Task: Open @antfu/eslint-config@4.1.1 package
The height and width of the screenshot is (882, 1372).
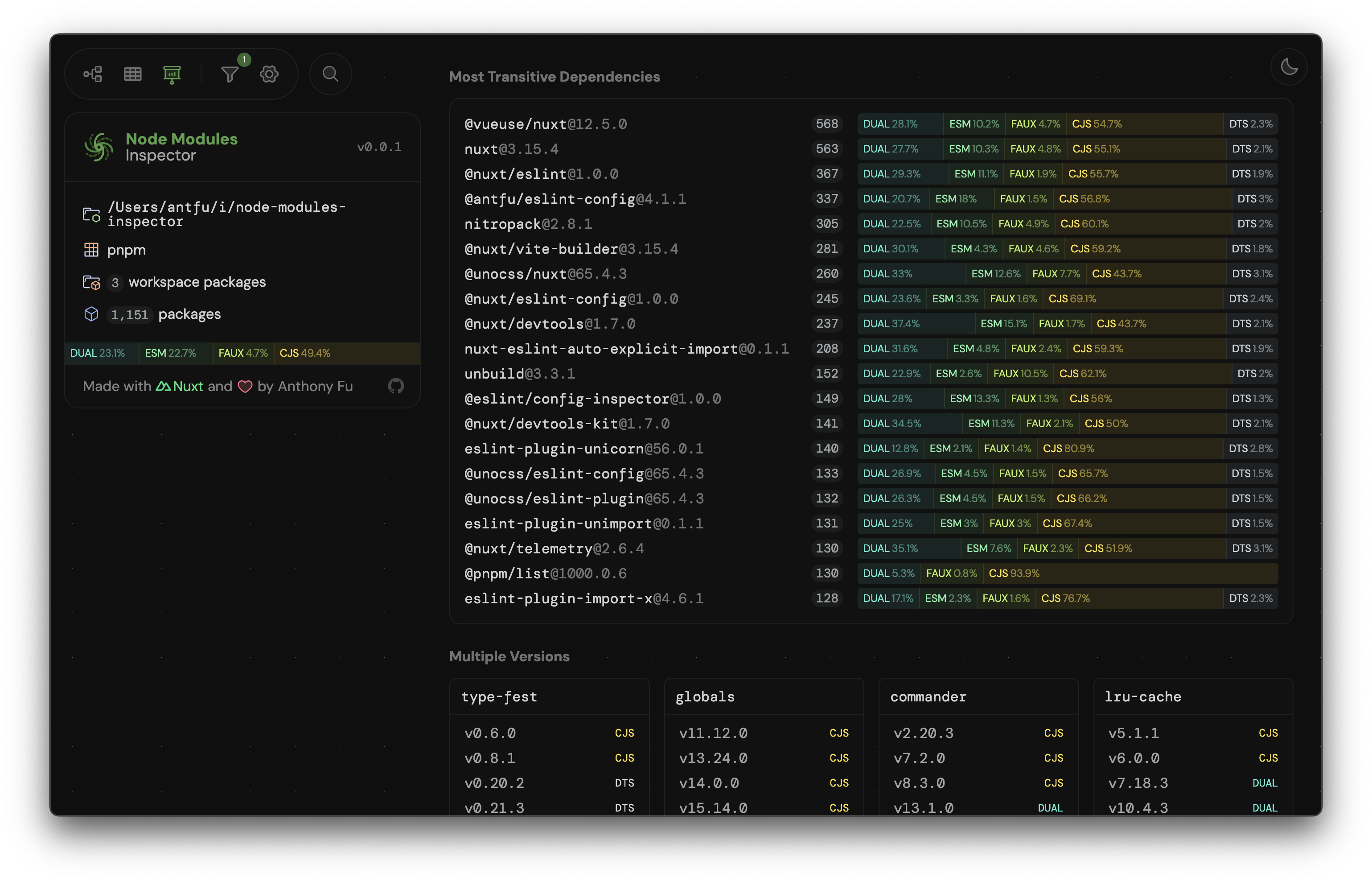Action: tap(871, 199)
